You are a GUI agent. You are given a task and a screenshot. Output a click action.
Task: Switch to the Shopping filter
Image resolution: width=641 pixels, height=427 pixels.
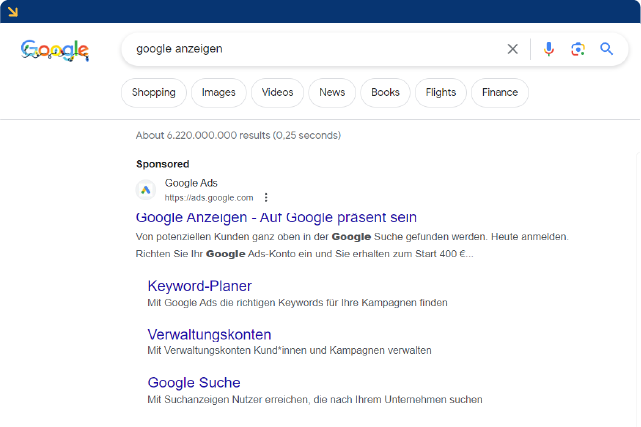(x=154, y=93)
